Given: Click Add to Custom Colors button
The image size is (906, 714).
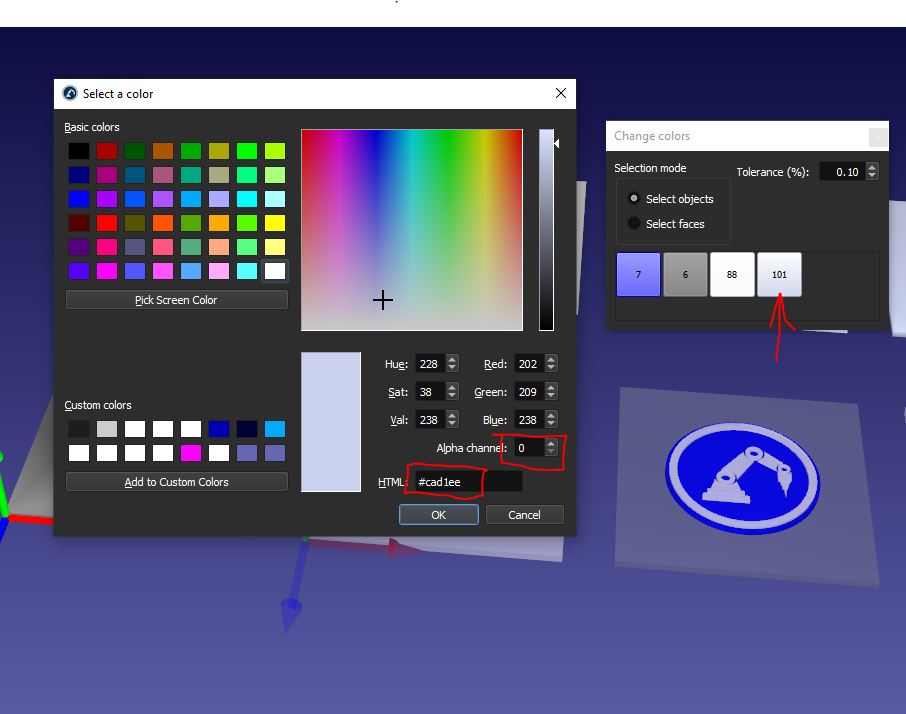Looking at the screenshot, I should click(x=176, y=482).
